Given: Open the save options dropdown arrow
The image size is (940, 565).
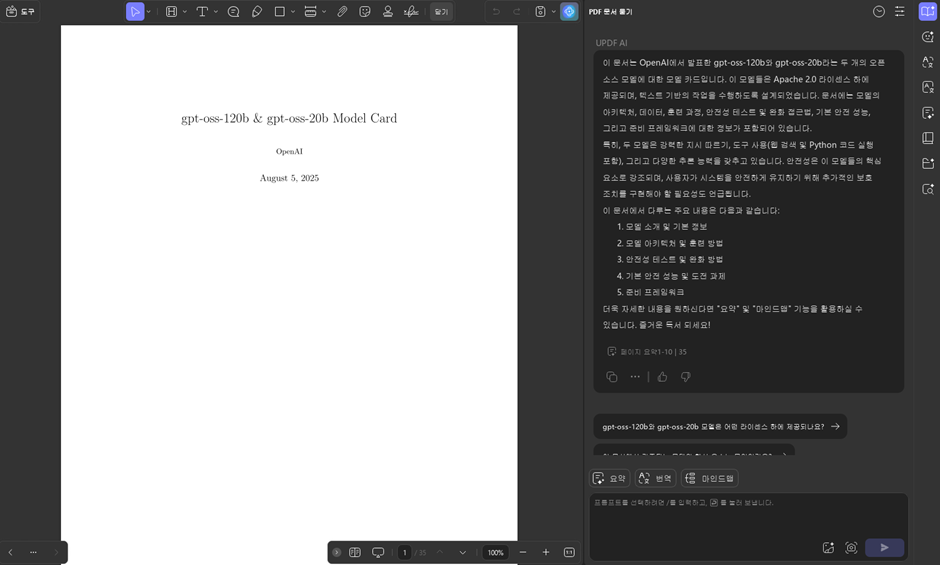Looking at the screenshot, I should click(553, 11).
